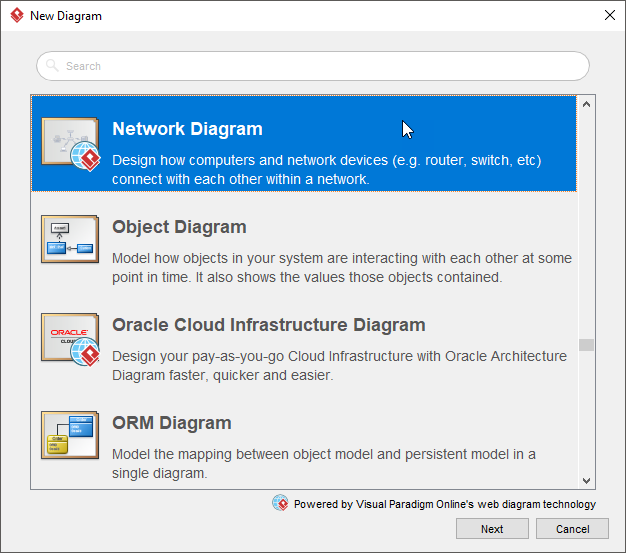Select the Oracle Cloud Infrastructure Diagram icon

70,337
